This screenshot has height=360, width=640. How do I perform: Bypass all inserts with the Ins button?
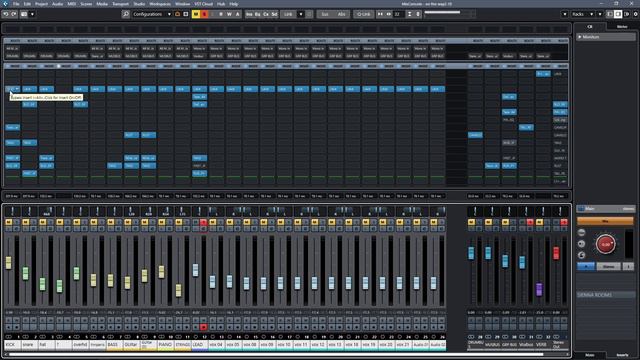click(249, 14)
